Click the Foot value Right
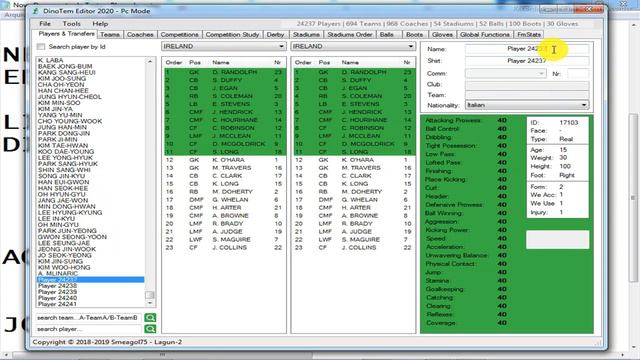This screenshot has width=640, height=360. click(x=567, y=175)
